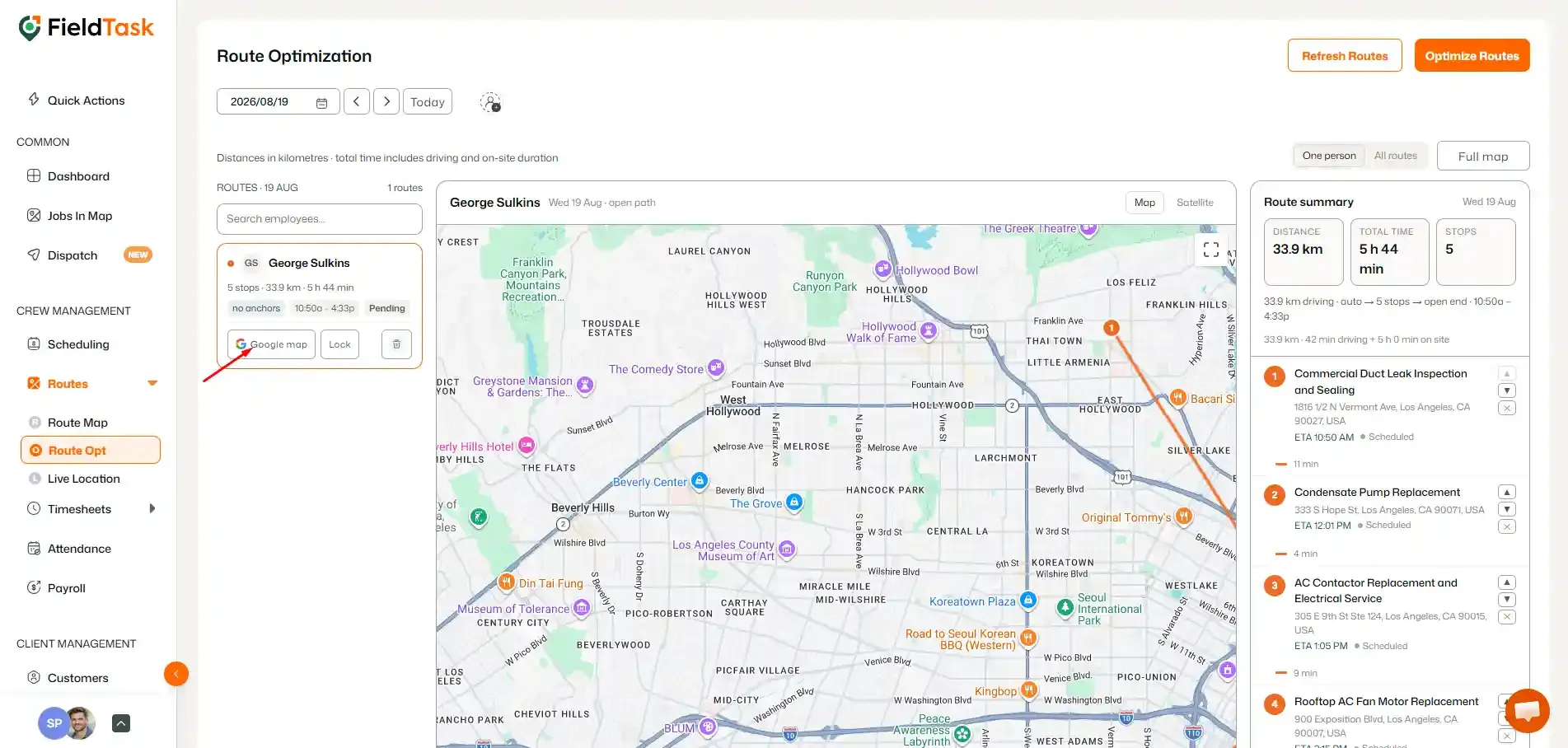The width and height of the screenshot is (1568, 748).
Task: Open Route Map sub-item
Action: tap(77, 423)
